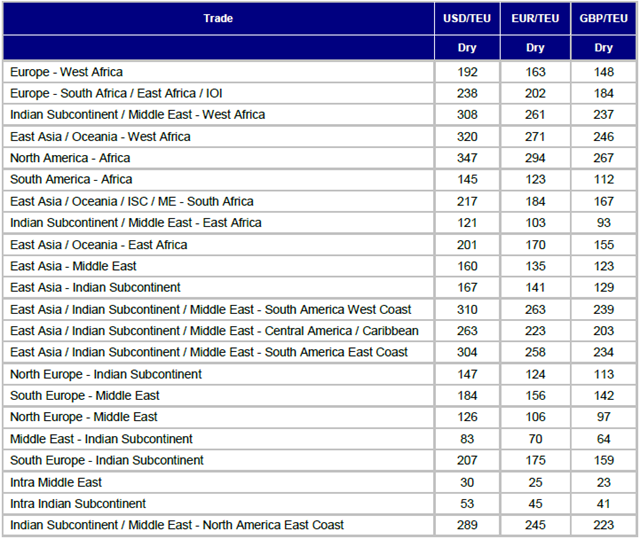This screenshot has width=640, height=539.
Task: Click the USD/TEU column header
Action: pos(467,18)
